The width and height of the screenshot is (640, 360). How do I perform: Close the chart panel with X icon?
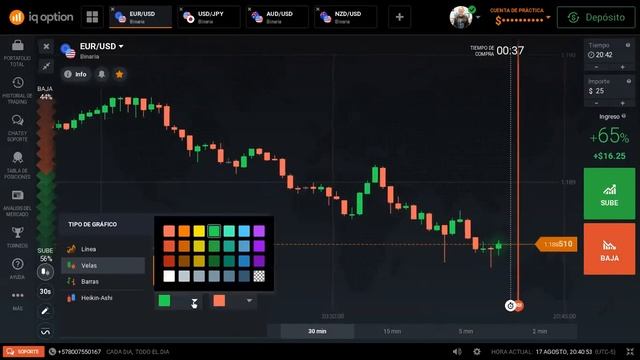point(46,47)
